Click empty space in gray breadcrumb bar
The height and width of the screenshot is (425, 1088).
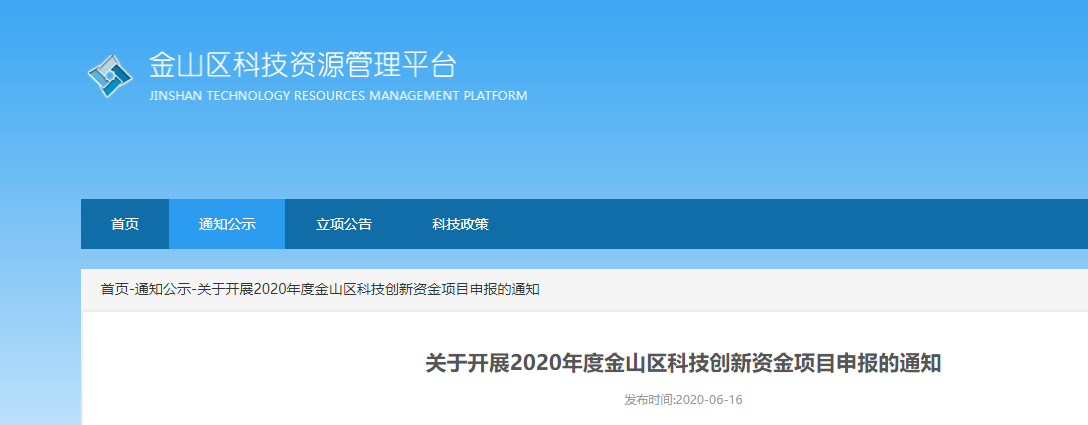pos(800,289)
